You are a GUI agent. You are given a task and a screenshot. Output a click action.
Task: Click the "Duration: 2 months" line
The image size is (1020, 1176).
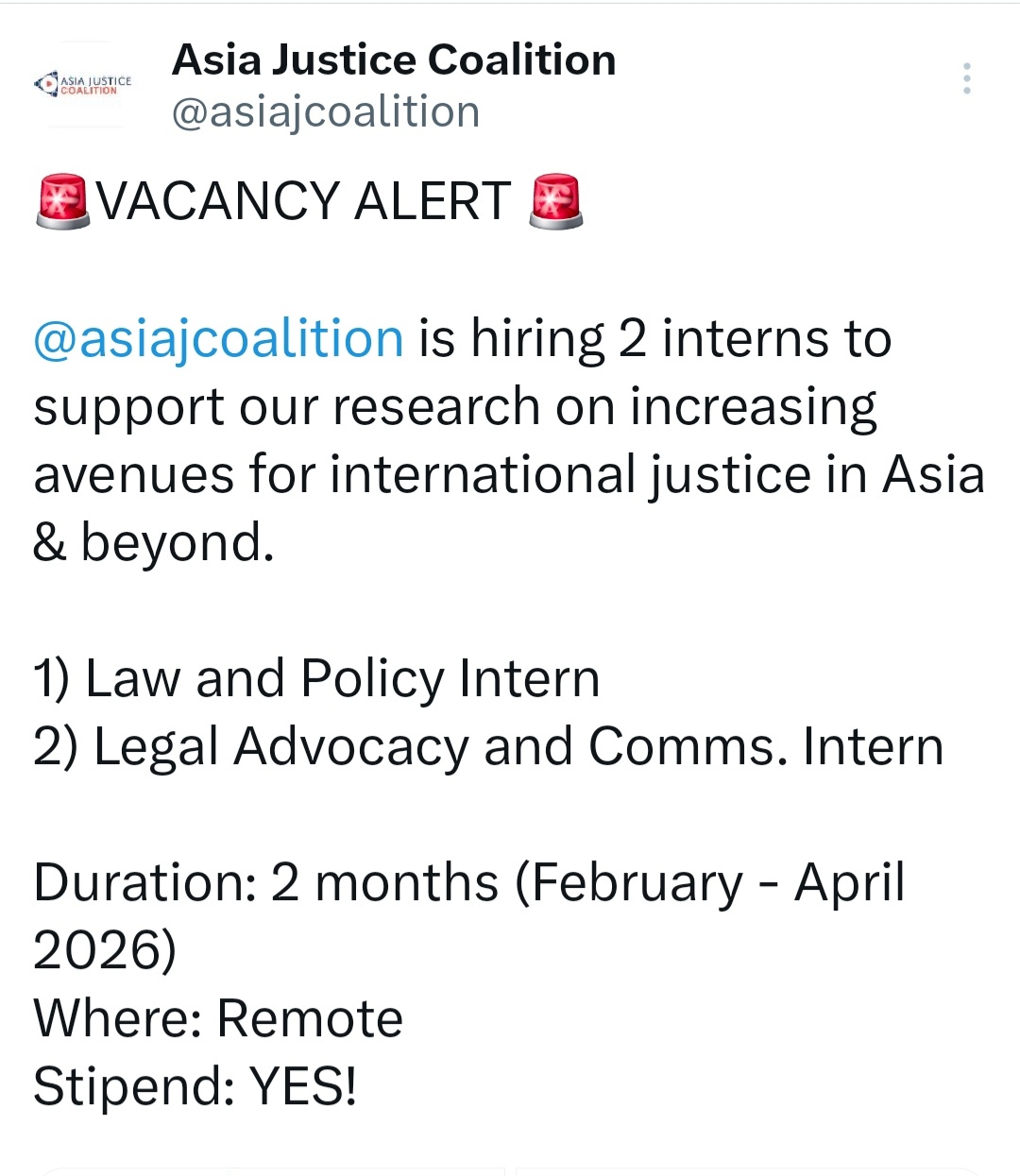[266, 882]
